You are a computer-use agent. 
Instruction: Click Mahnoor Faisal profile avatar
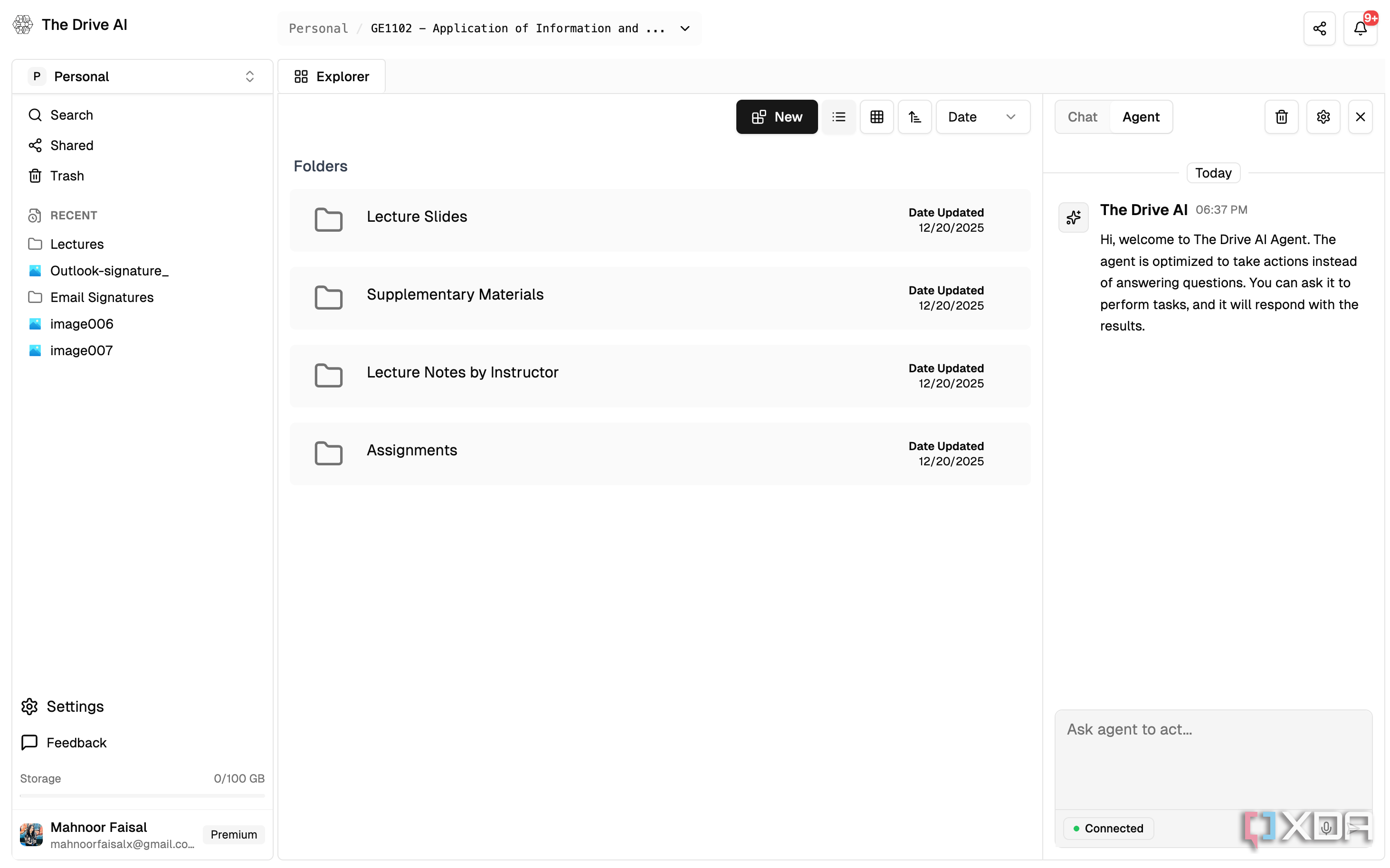(x=31, y=834)
